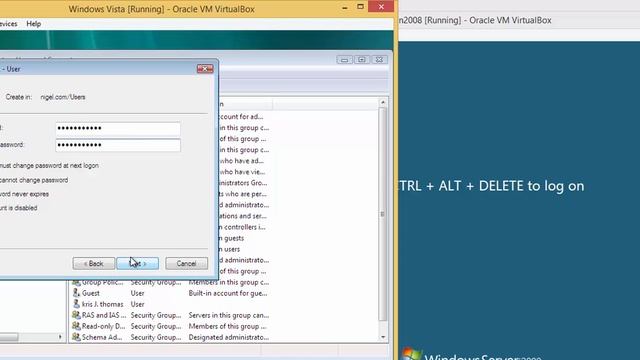Toggle the 'account is disabled' option label
This screenshot has height=360, width=640.
click(18, 208)
